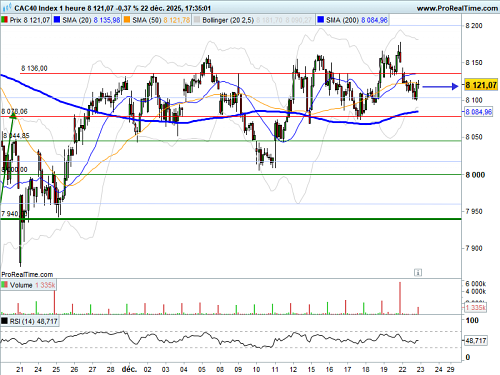Click the SMA (50) orange legend swatch
The image size is (500, 375).
coord(127,20)
